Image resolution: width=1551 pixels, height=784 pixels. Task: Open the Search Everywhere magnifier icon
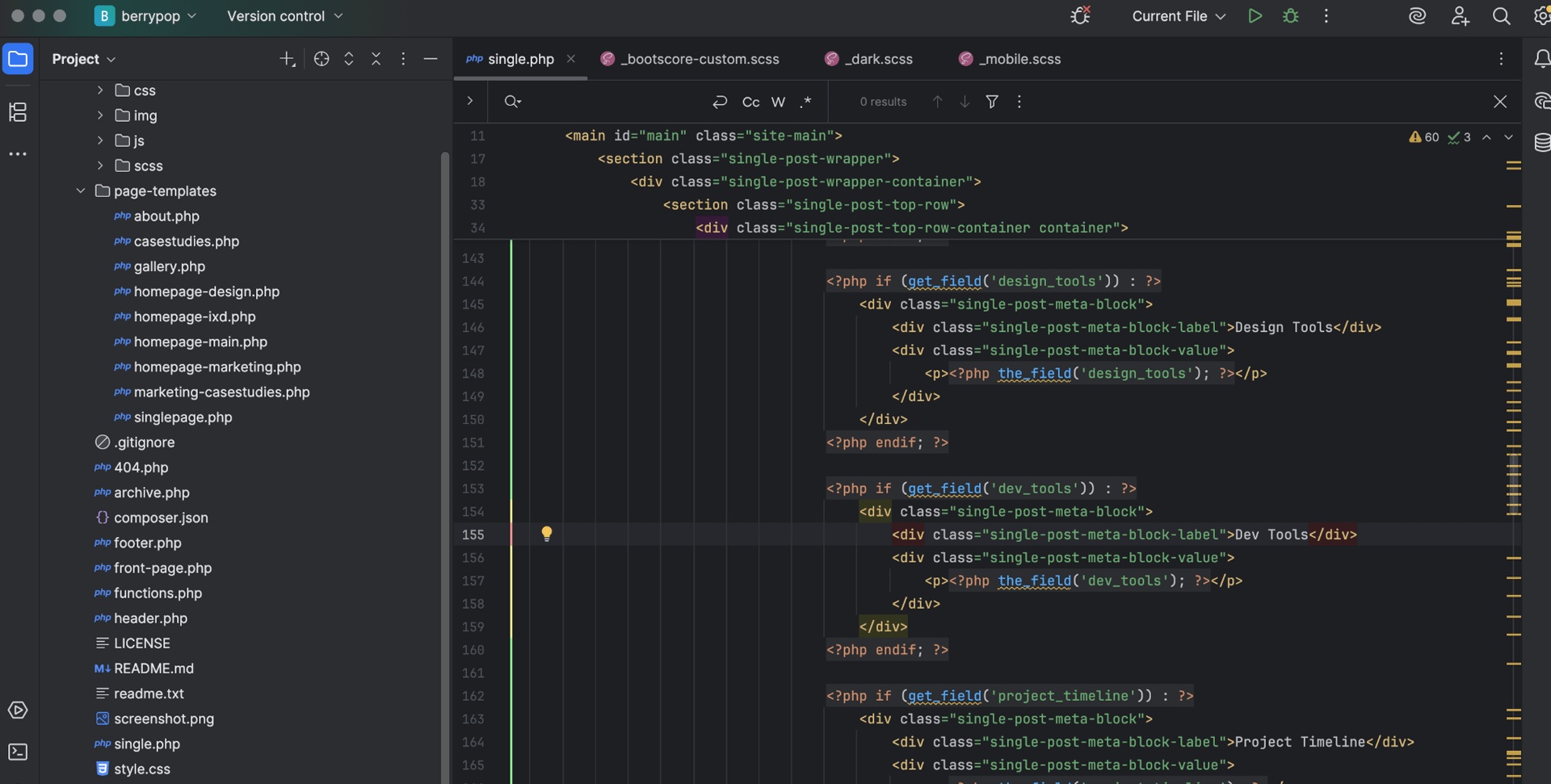pyautogui.click(x=1501, y=16)
